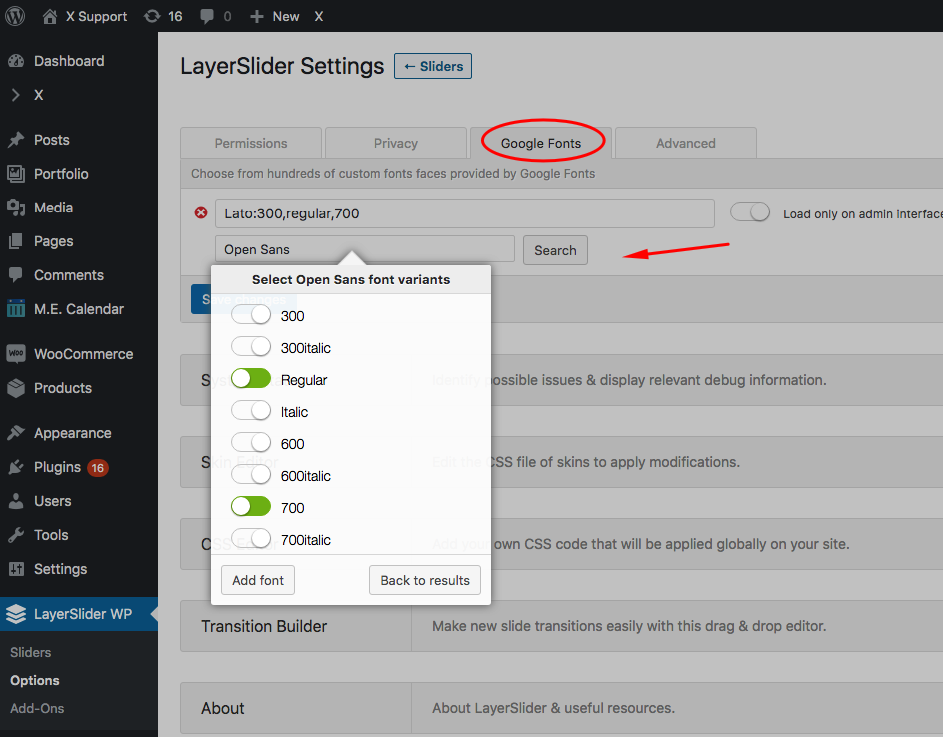Click the Search font button

pyautogui.click(x=555, y=250)
